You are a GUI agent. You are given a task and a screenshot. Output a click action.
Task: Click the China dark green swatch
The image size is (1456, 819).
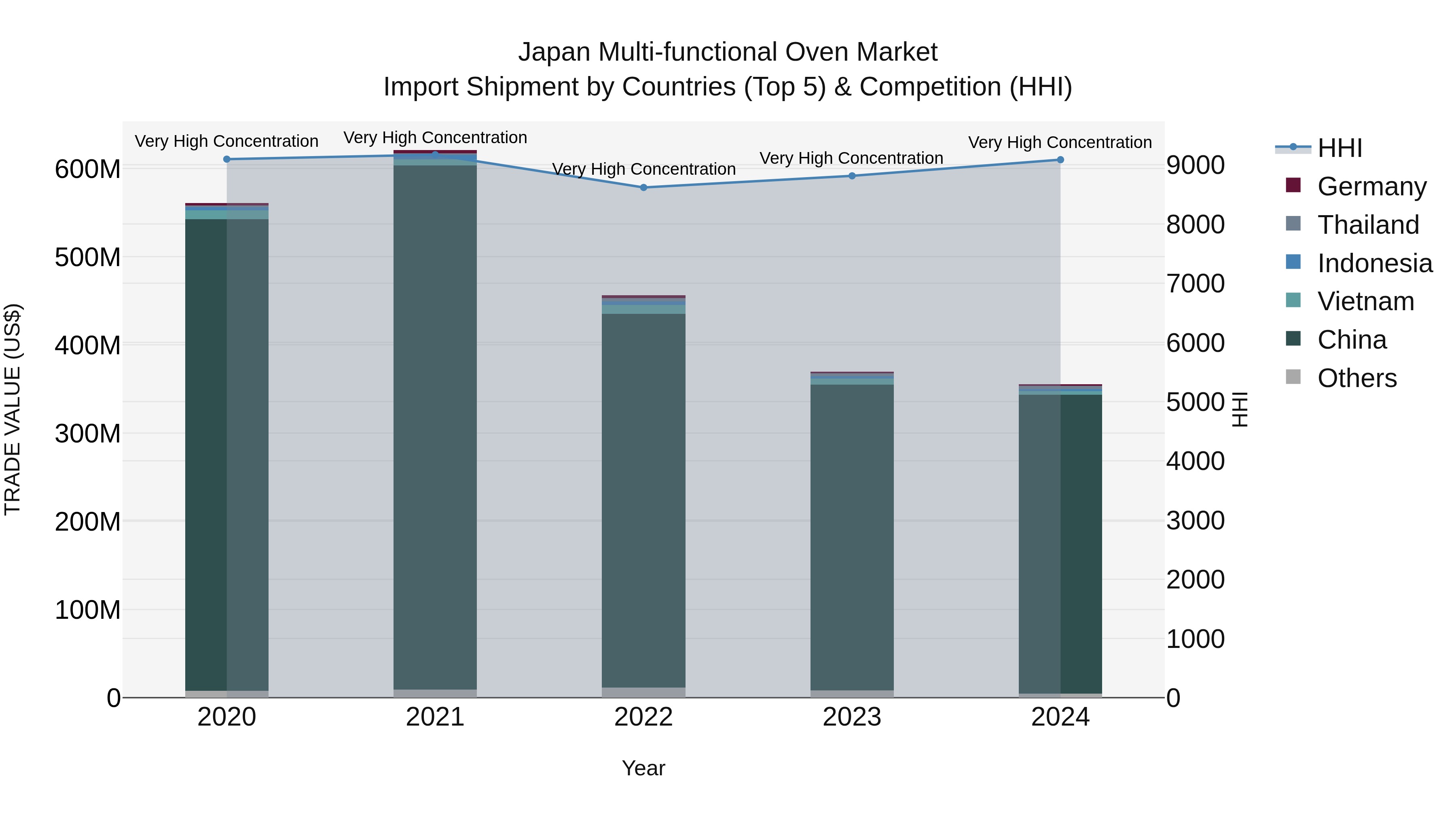(x=1293, y=338)
